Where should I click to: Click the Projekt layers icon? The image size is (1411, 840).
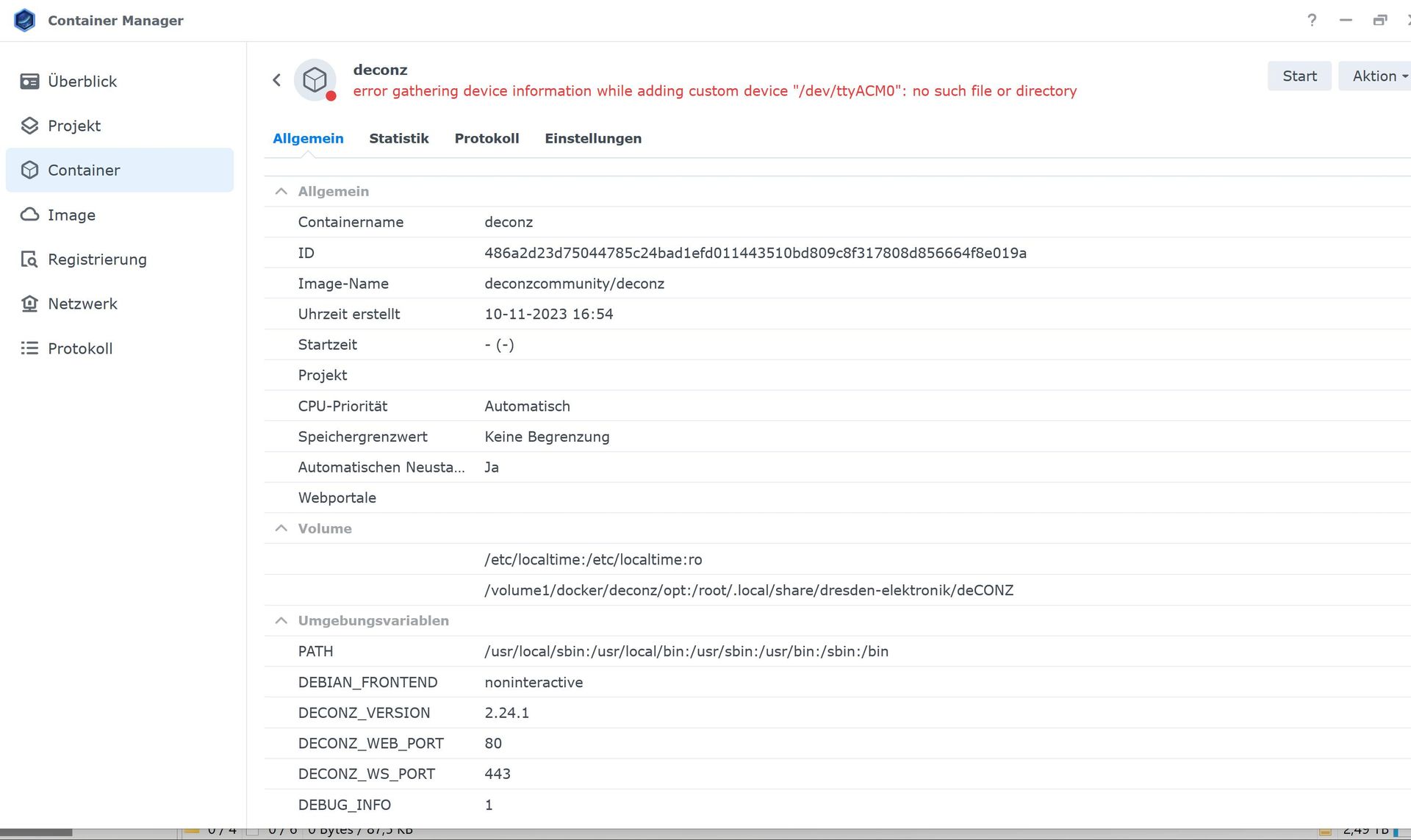29,126
